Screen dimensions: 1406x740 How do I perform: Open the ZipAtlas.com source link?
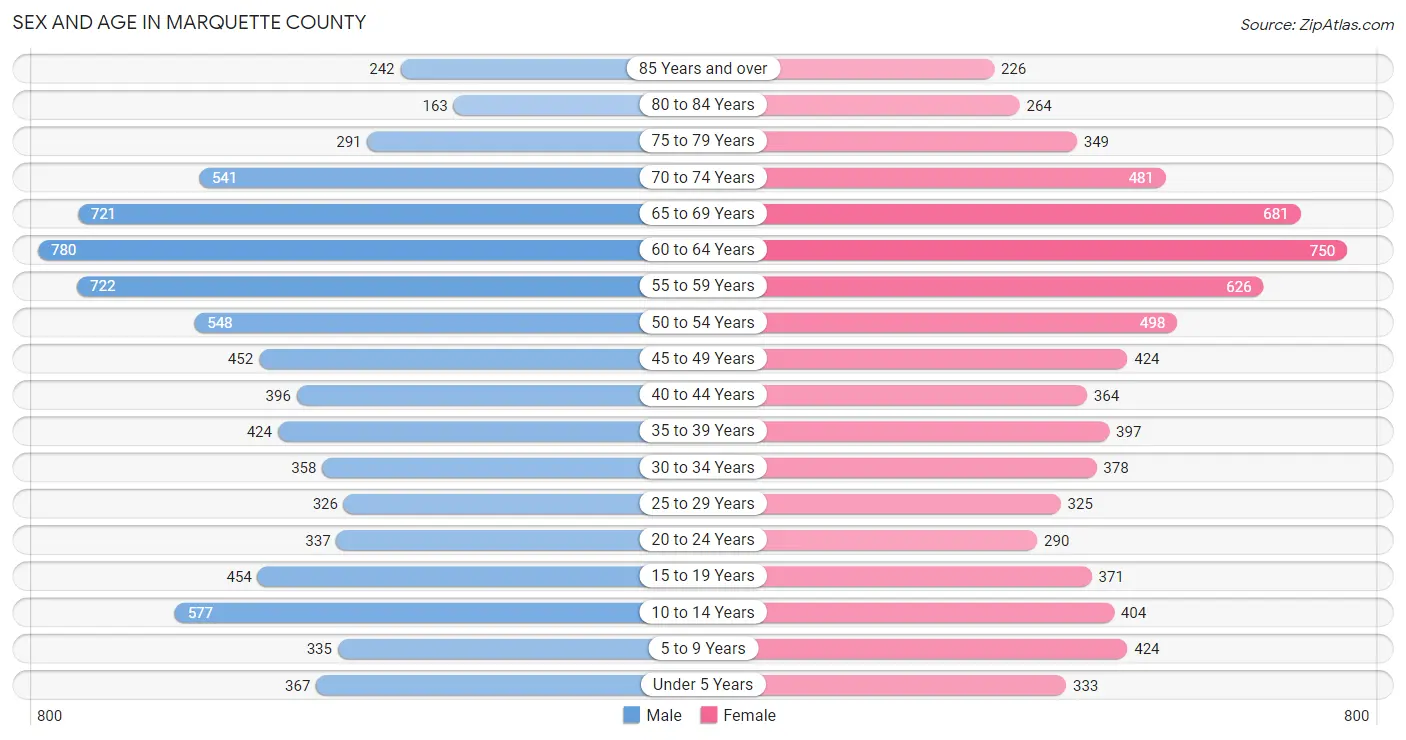[1317, 24]
